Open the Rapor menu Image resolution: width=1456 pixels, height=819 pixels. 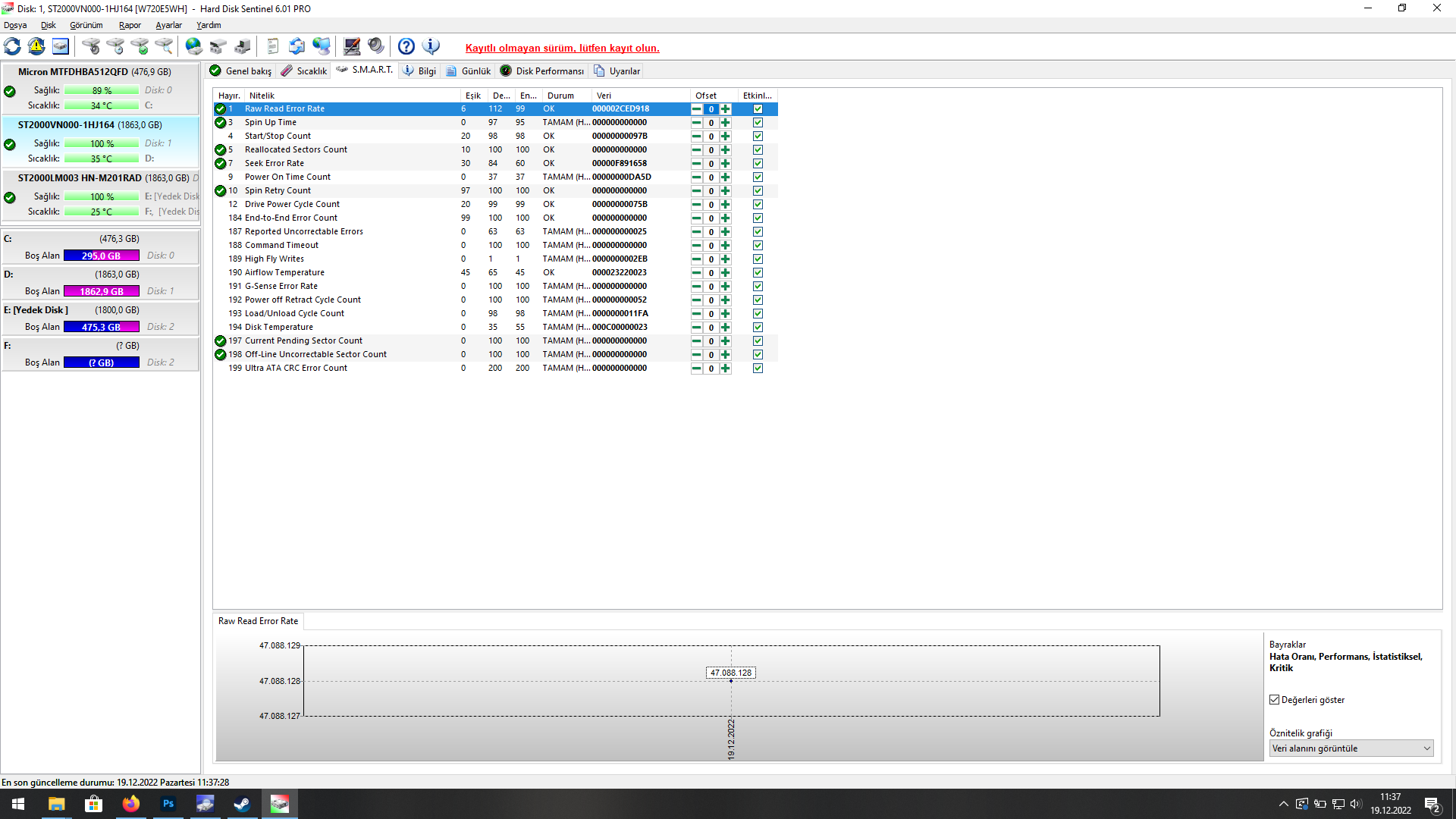(130, 25)
